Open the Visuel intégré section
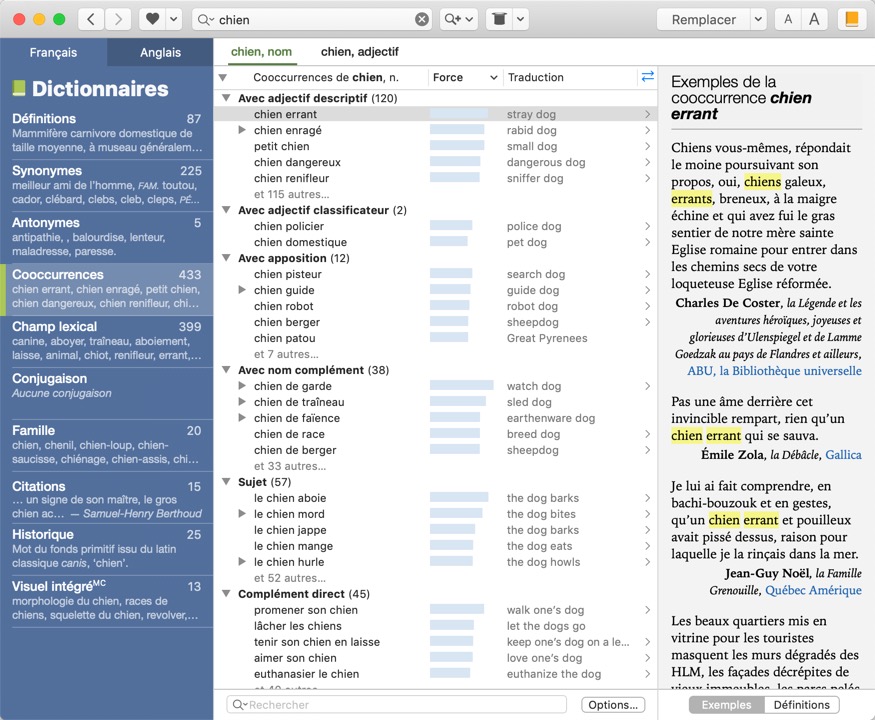 coord(107,601)
